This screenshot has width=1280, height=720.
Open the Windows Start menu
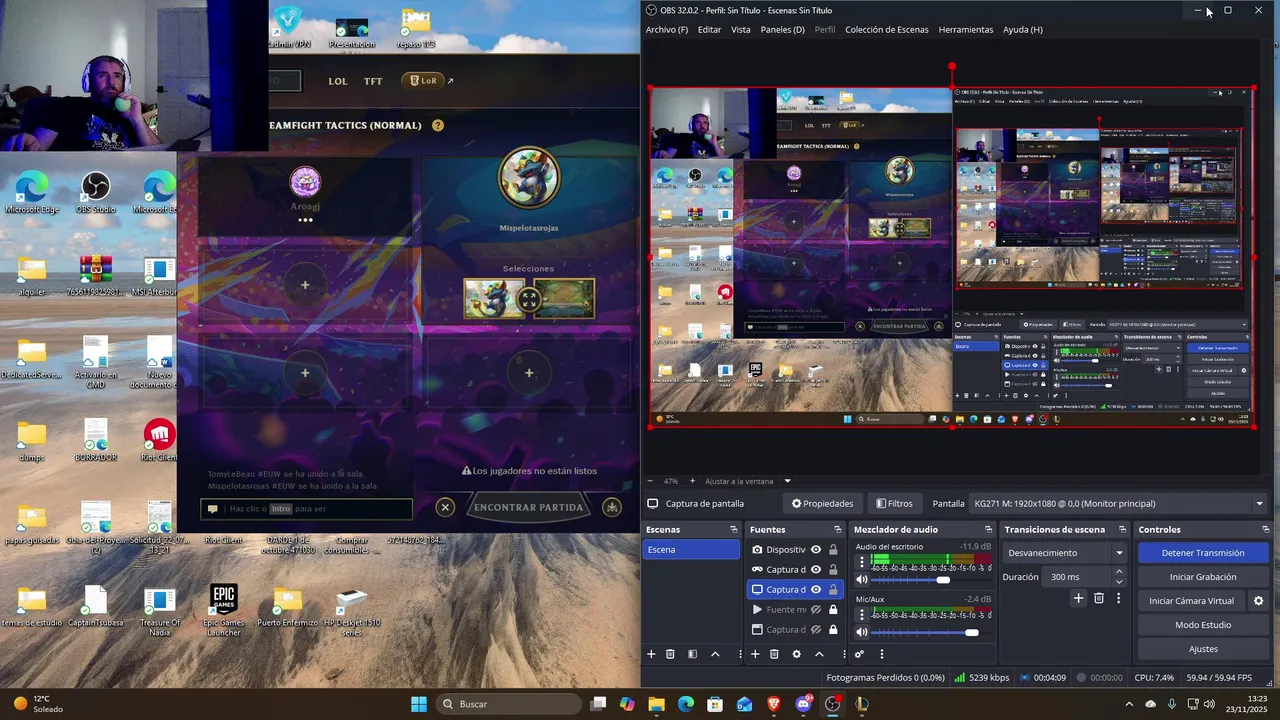coord(419,704)
